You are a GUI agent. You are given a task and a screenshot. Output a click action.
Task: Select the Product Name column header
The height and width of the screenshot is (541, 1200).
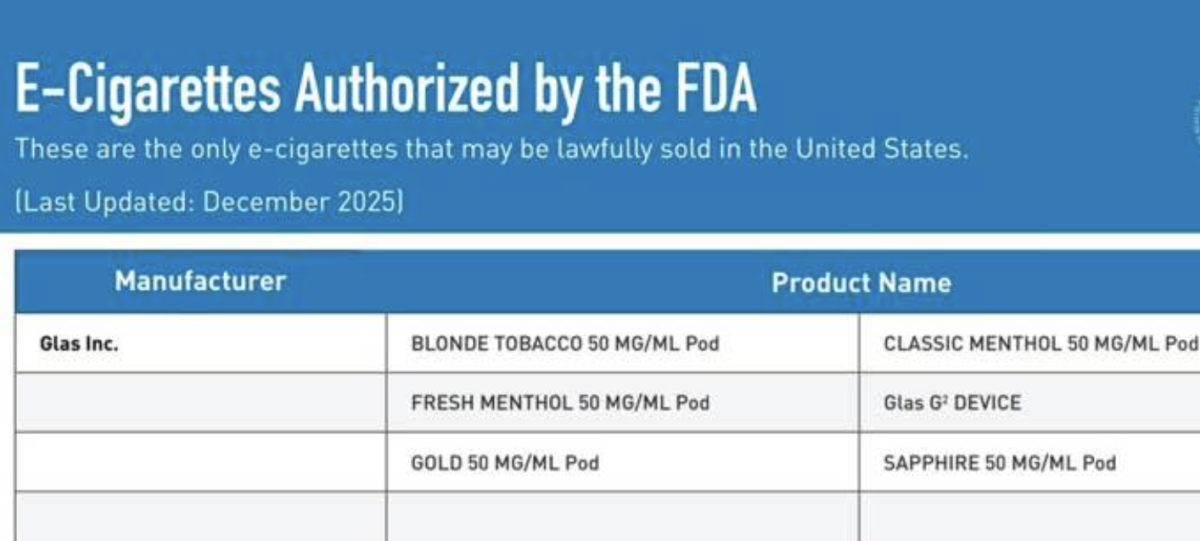coord(860,283)
